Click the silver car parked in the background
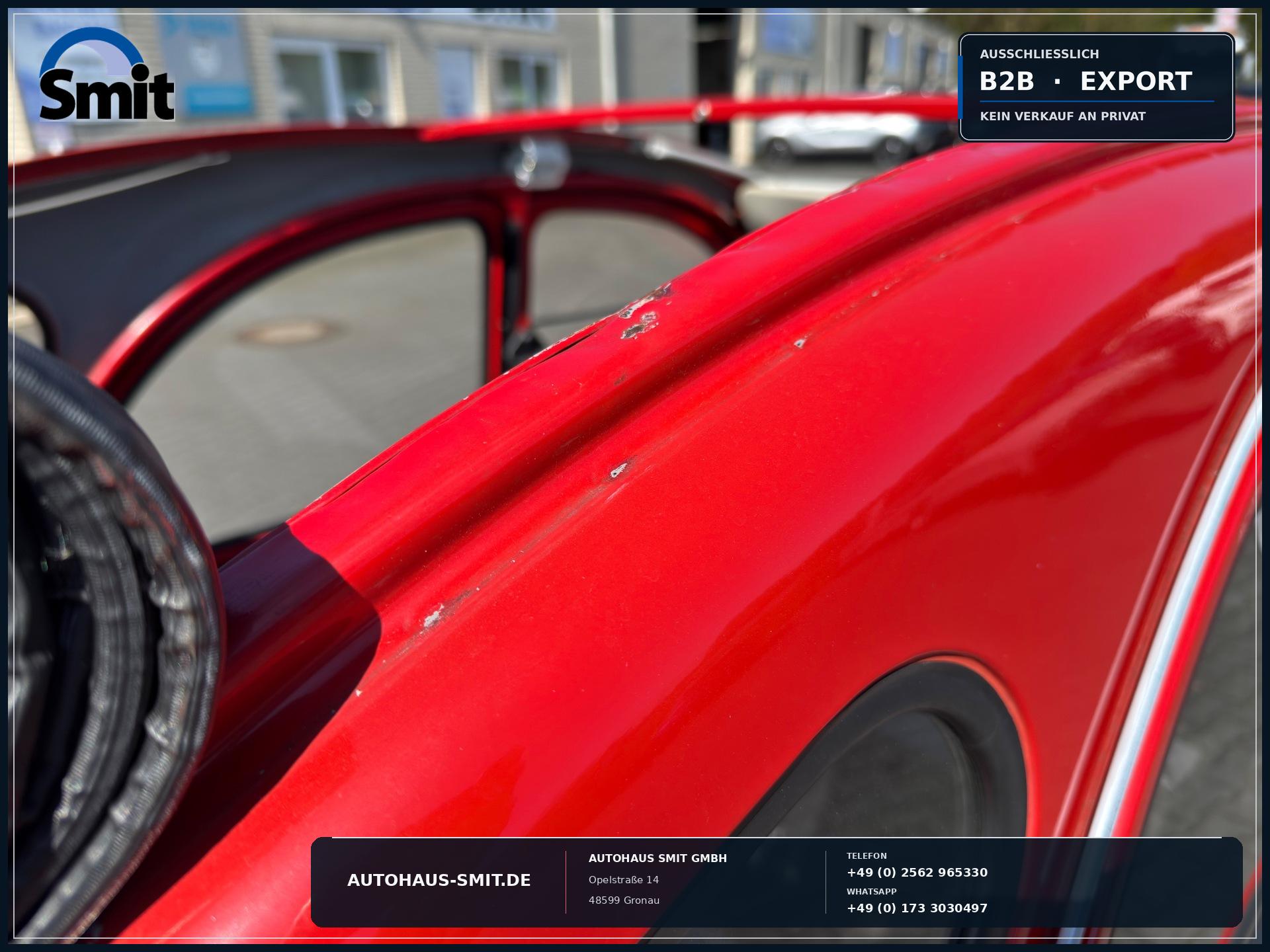The height and width of the screenshot is (952, 1270). [853, 136]
